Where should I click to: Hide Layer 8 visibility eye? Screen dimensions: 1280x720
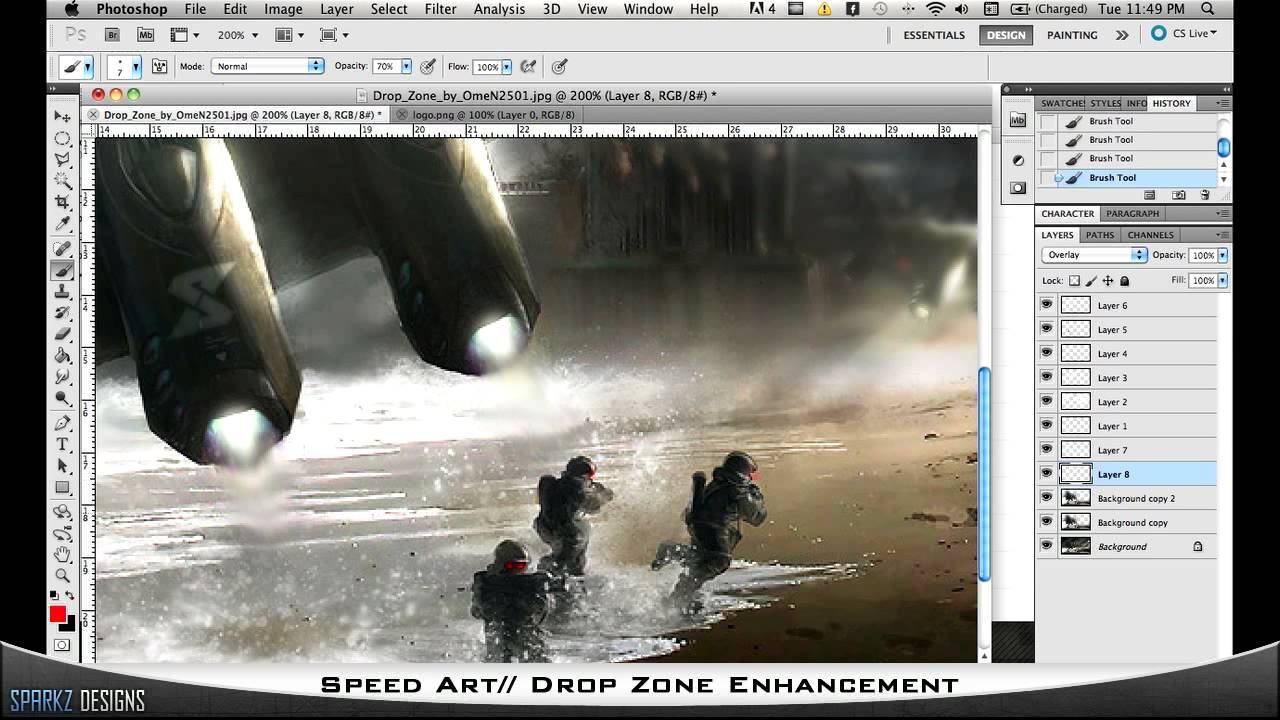point(1047,474)
